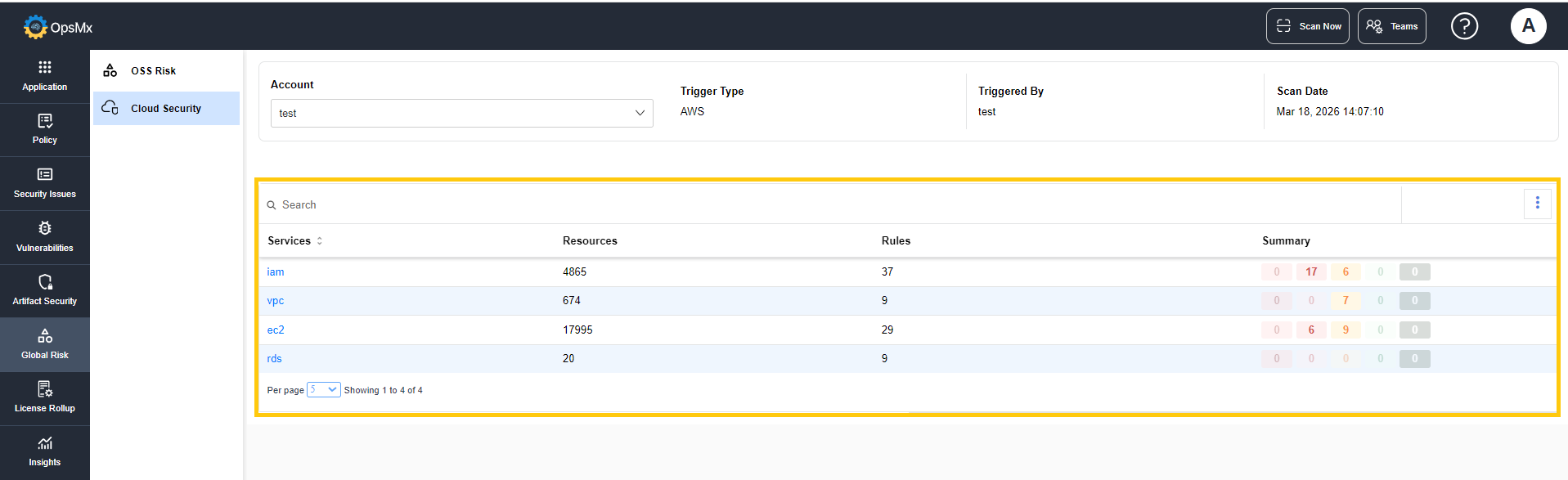Click the red badge showing 17 for iam
Image resolution: width=1568 pixels, height=480 pixels.
click(x=1311, y=272)
